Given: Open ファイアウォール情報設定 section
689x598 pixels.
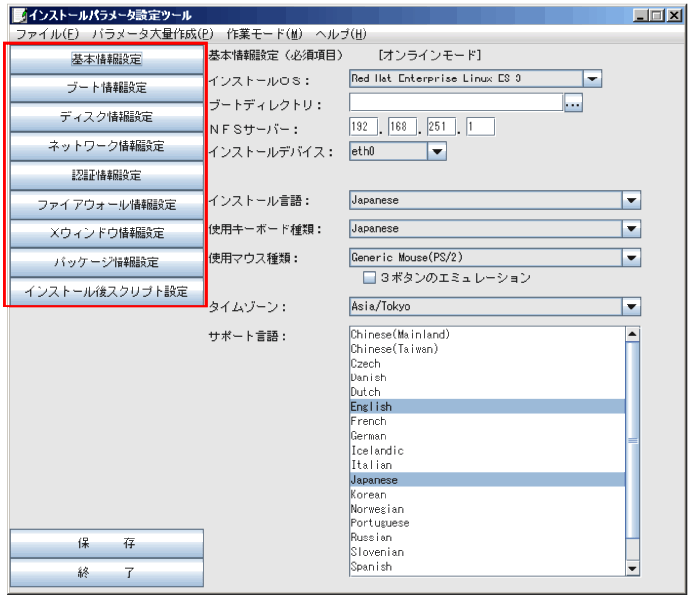Looking at the screenshot, I should pyautogui.click(x=106, y=204).
